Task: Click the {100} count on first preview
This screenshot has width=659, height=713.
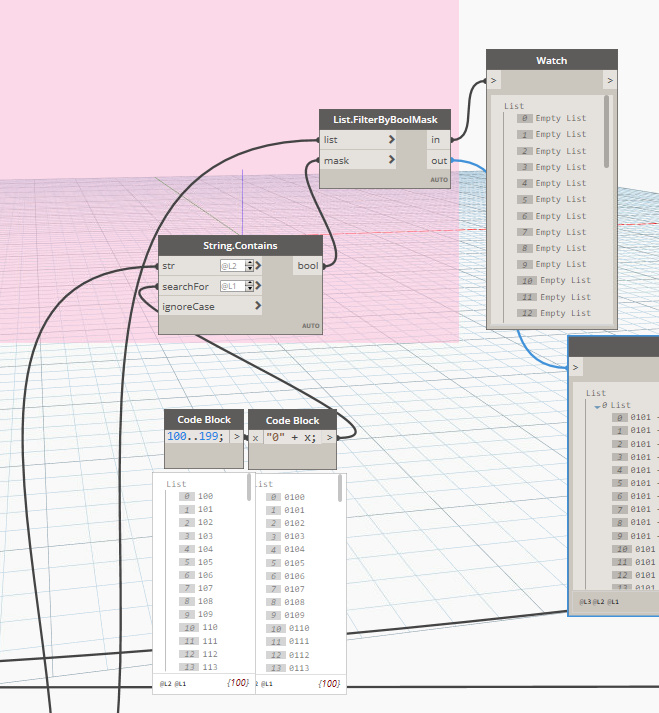Action: click(238, 683)
